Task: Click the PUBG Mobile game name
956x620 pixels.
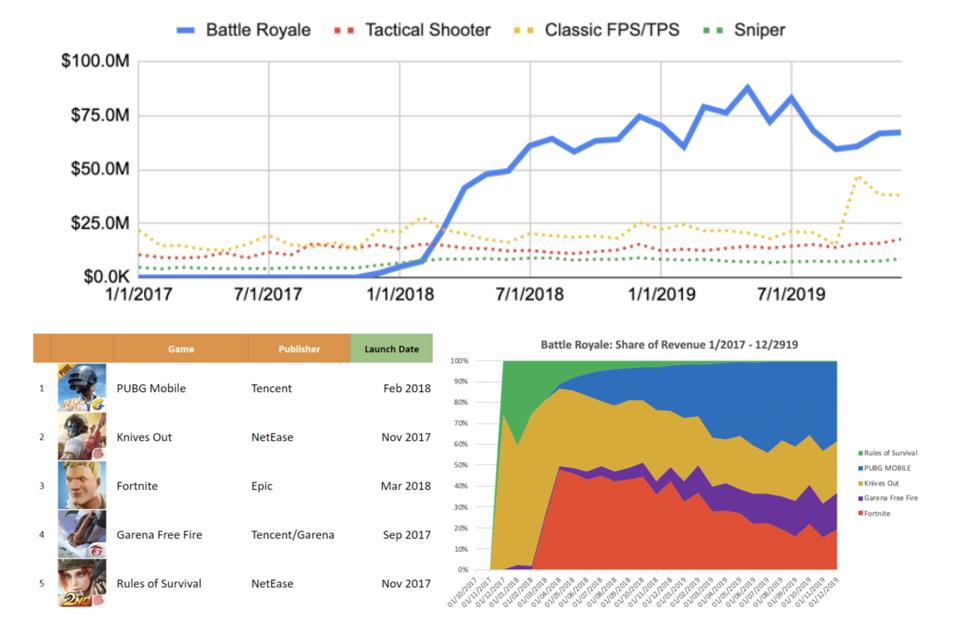Action: (x=151, y=388)
